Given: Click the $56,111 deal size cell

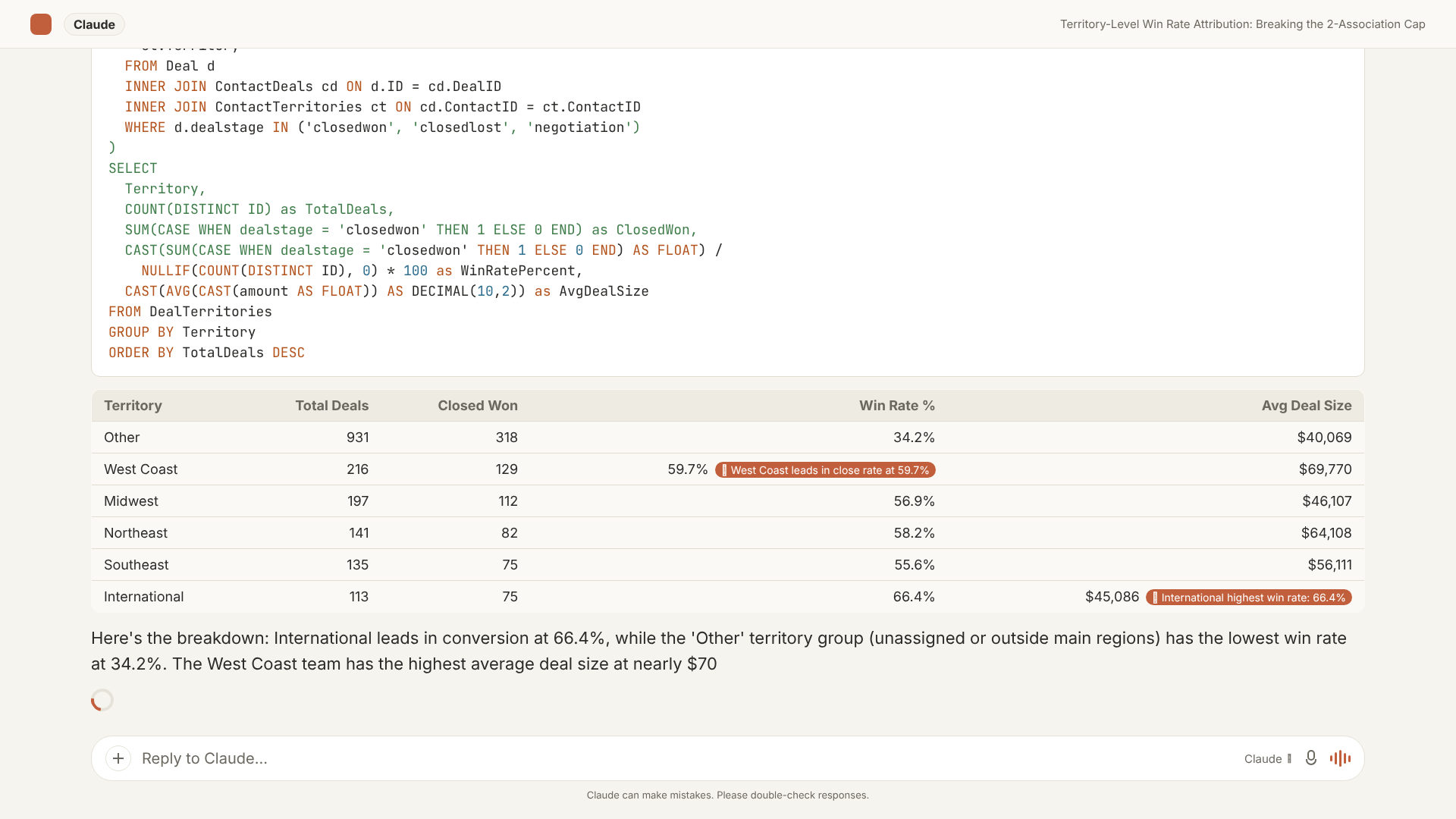Looking at the screenshot, I should 1329,565.
